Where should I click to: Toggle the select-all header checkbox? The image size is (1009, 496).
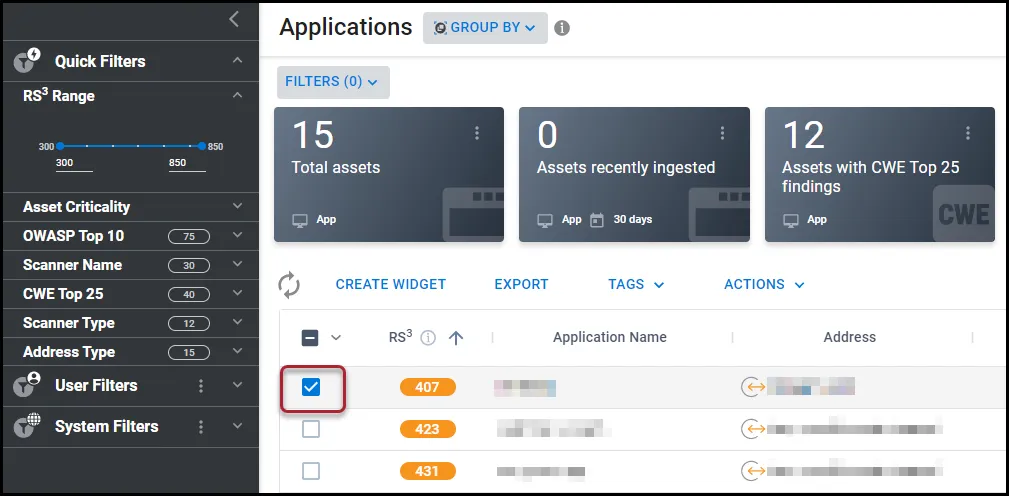coord(310,338)
